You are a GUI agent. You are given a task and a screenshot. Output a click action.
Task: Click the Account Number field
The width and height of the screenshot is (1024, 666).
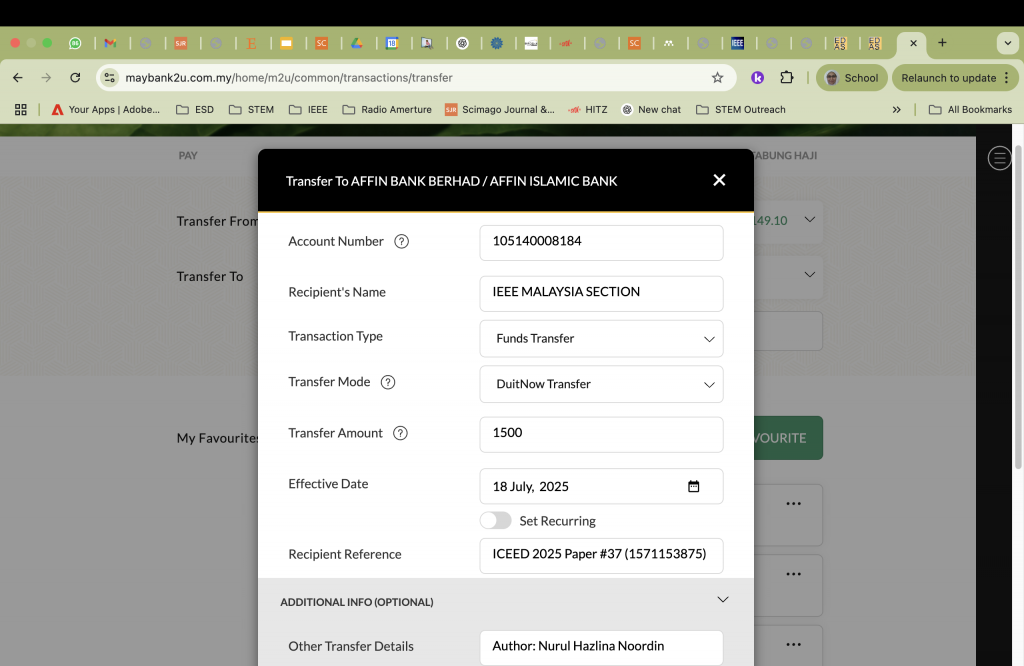601,242
